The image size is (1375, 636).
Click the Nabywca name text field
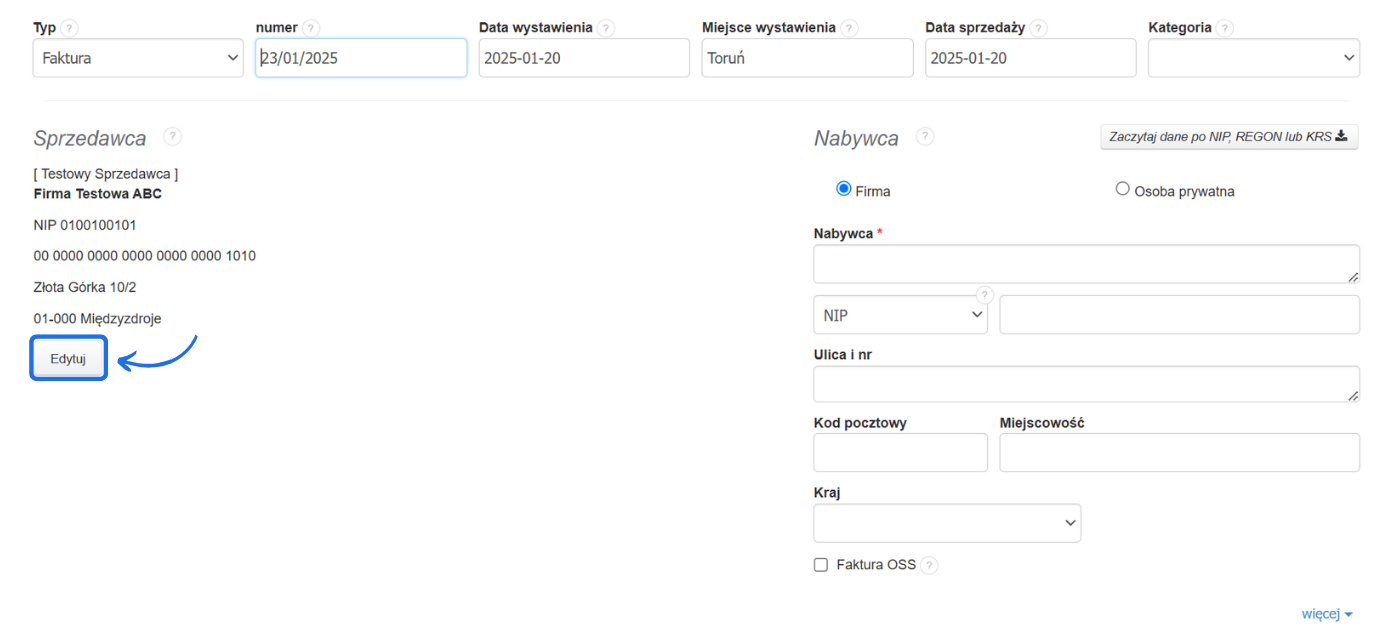coord(1086,264)
